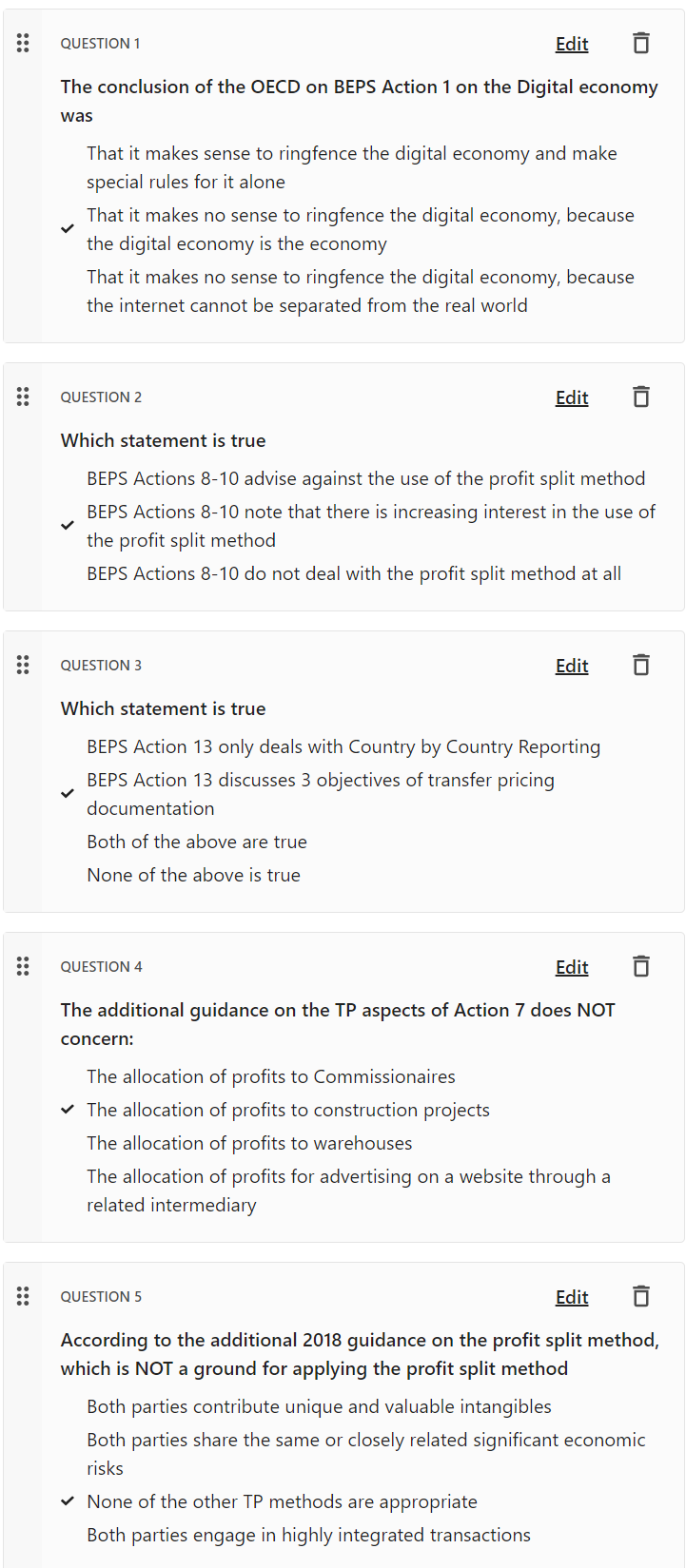Choose 'The allocation of profits to warehouses'
Image resolution: width=686 pixels, height=1568 pixels.
[x=249, y=1143]
